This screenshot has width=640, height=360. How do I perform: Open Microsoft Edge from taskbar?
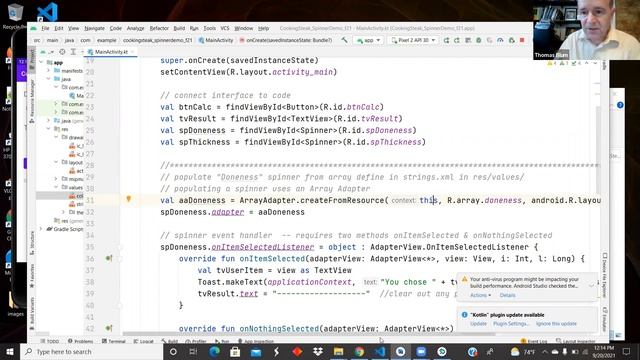[x=214, y=351]
